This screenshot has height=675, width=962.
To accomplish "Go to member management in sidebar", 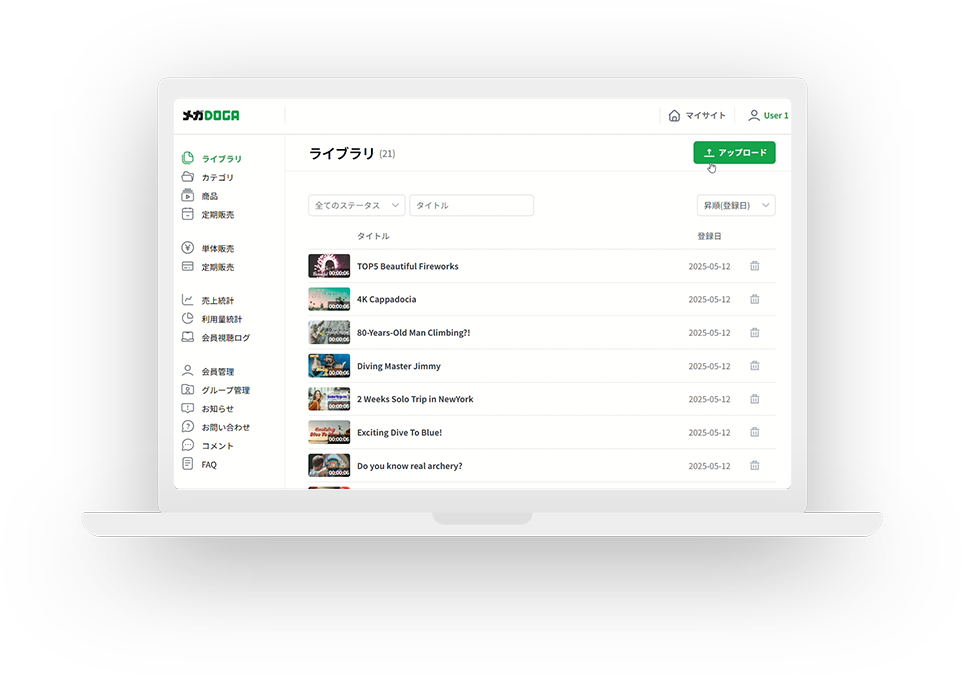I will pyautogui.click(x=217, y=371).
